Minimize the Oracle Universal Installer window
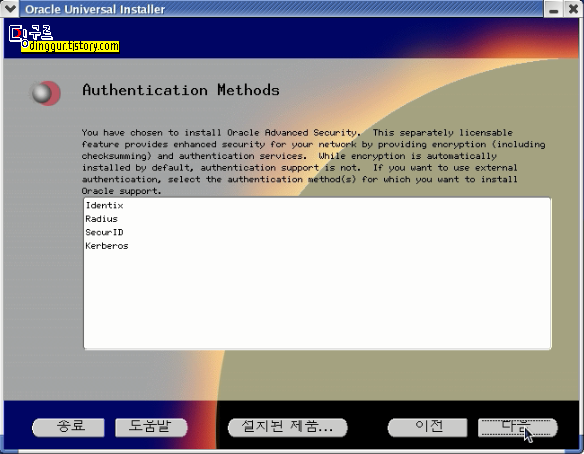The width and height of the screenshot is (584, 454). click(554, 9)
